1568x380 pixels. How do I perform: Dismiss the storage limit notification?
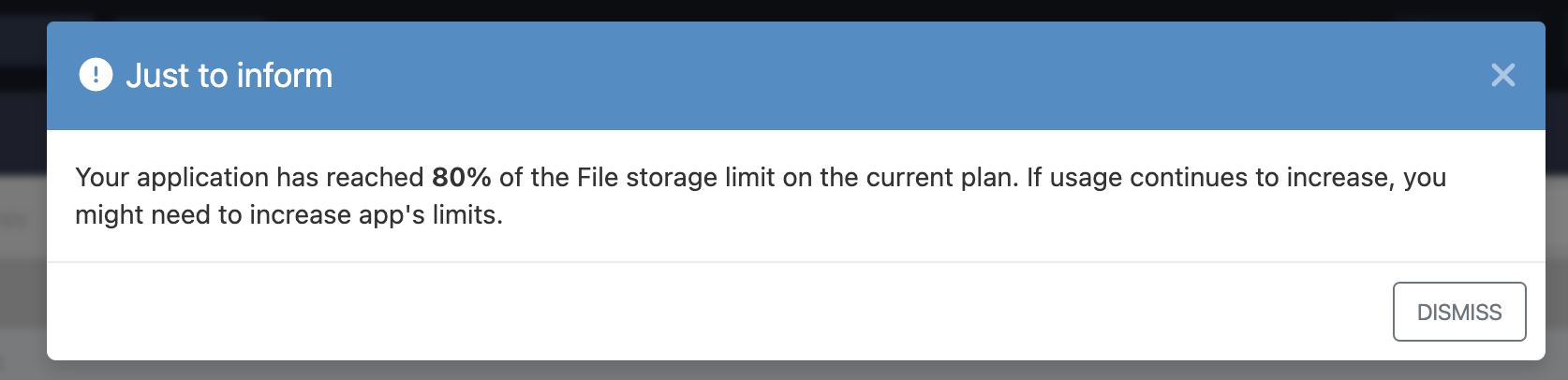click(1459, 312)
